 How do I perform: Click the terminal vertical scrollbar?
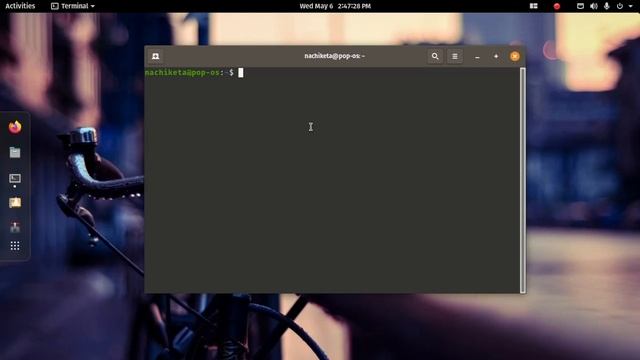click(522, 180)
